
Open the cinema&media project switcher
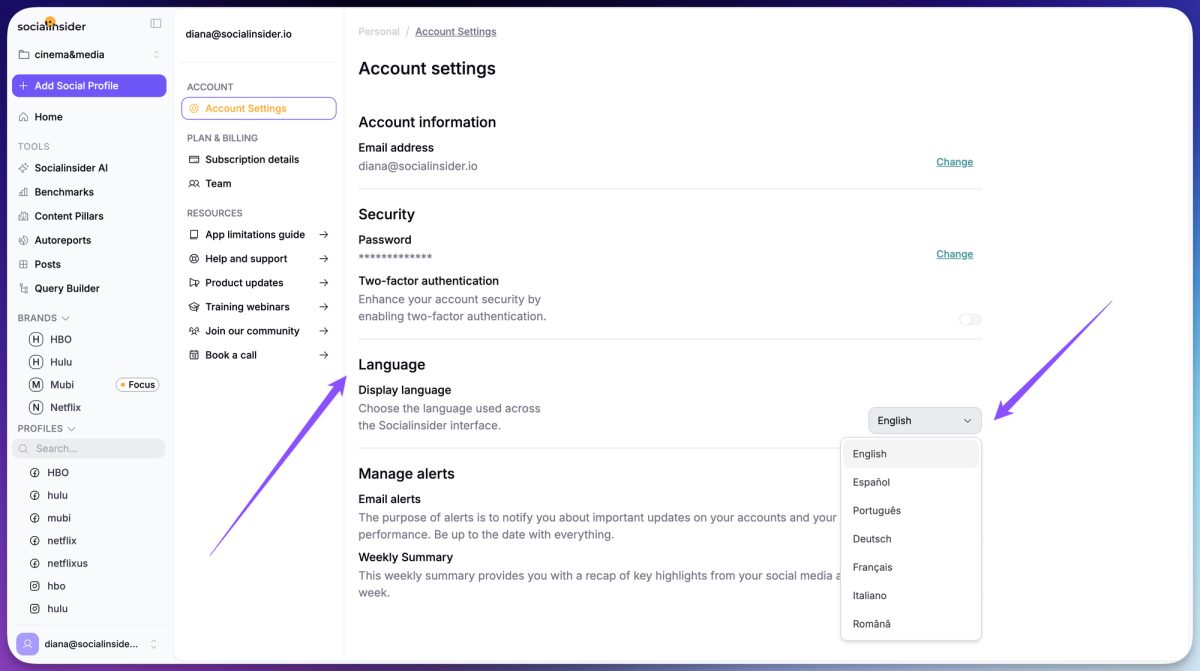pos(89,55)
